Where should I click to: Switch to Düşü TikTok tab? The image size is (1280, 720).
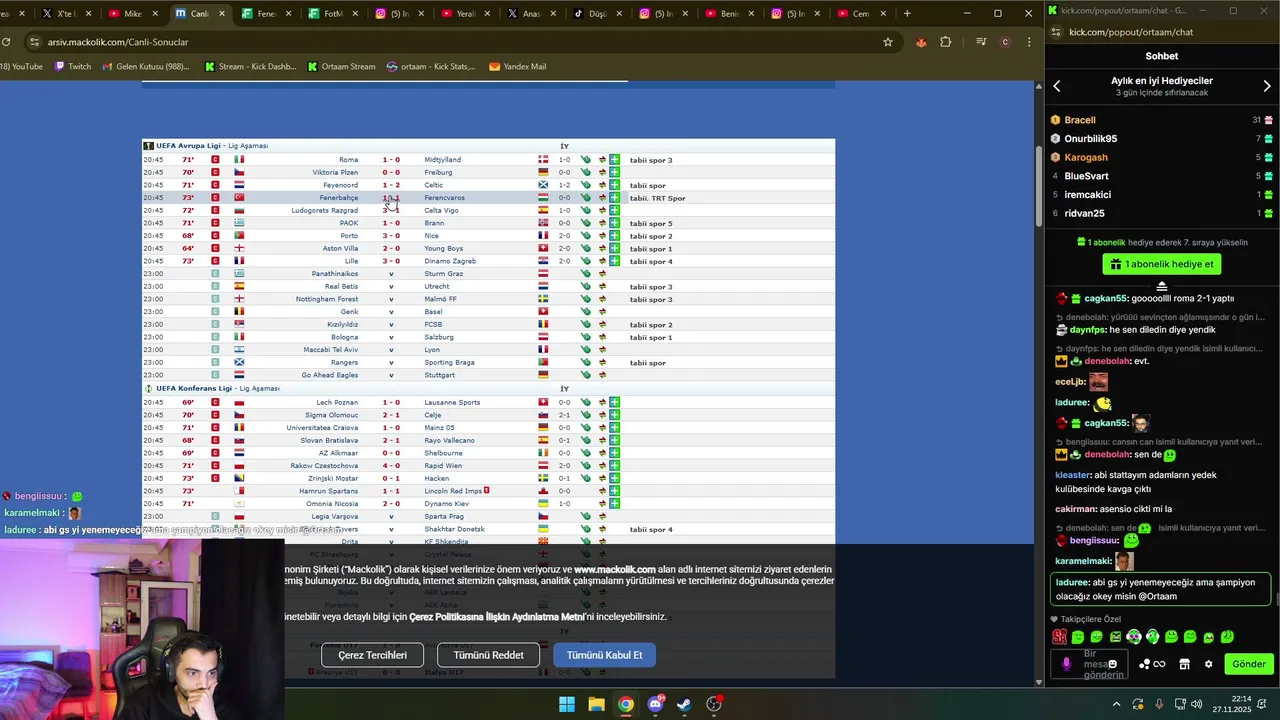tap(598, 14)
